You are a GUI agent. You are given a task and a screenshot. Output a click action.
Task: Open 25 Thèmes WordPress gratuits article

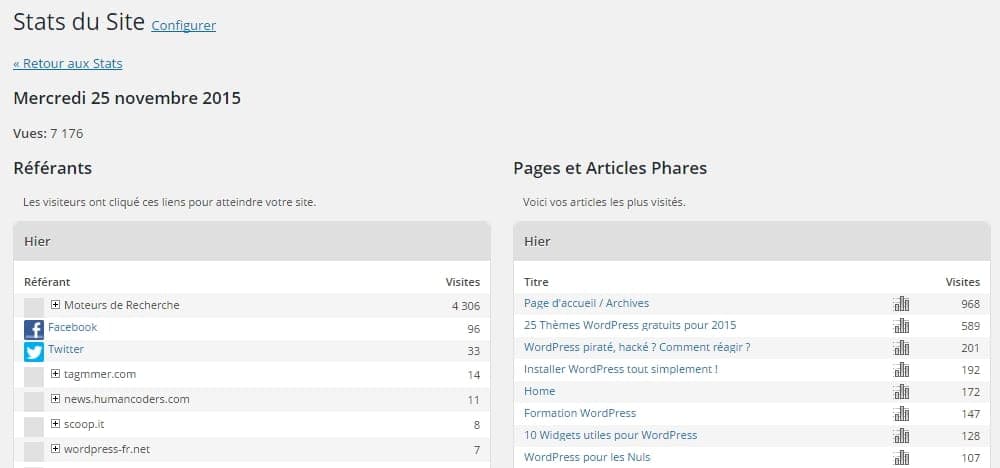629,325
